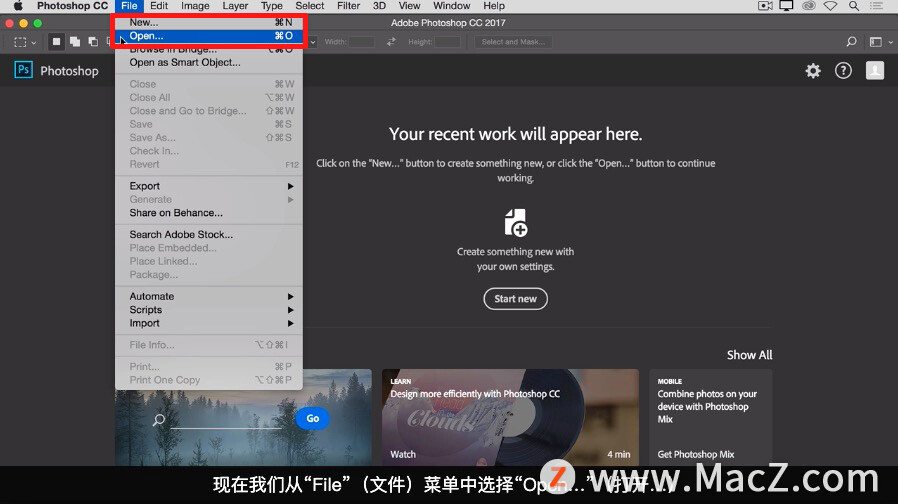898x504 pixels.
Task: Select Open as Smart Object...
Action: [210, 62]
